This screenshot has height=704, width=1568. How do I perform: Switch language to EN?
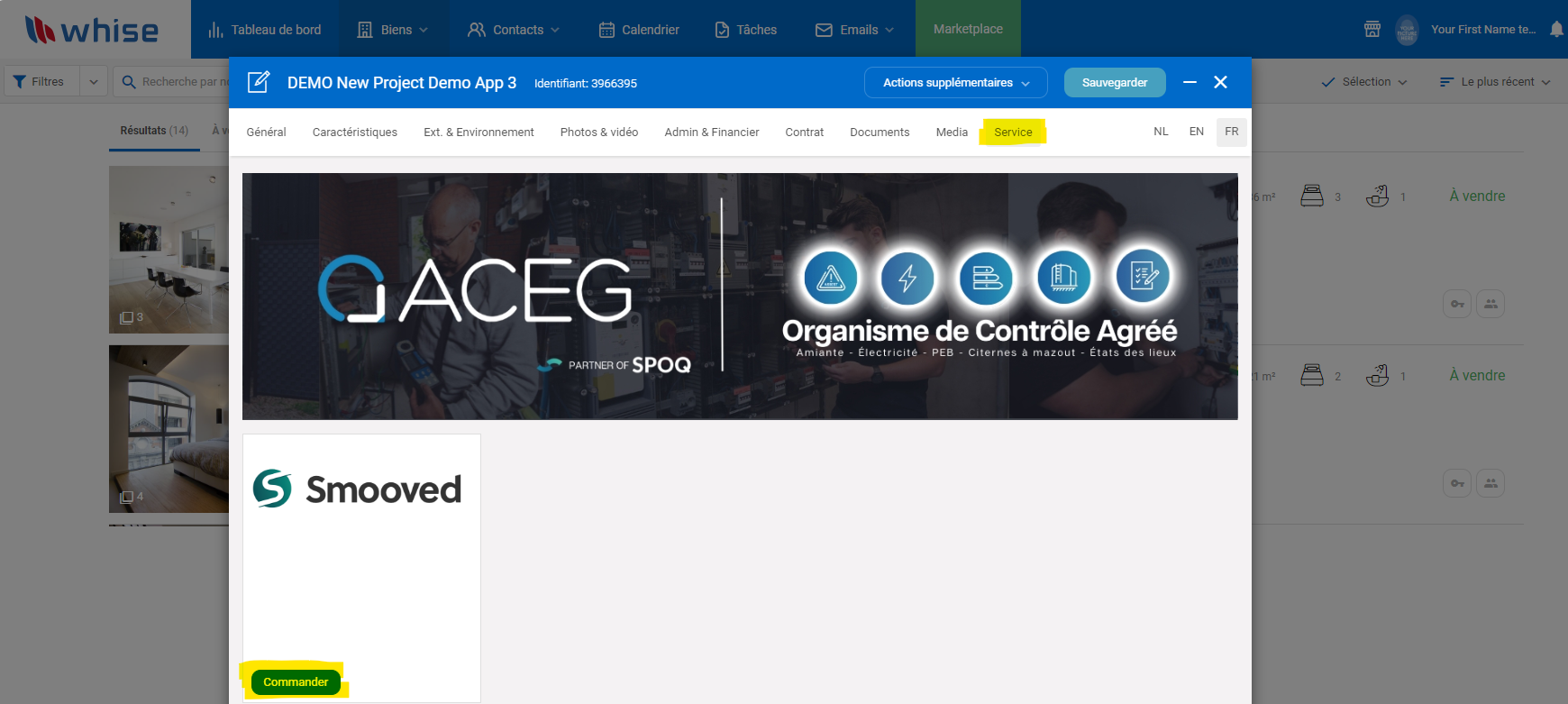[x=1197, y=132]
